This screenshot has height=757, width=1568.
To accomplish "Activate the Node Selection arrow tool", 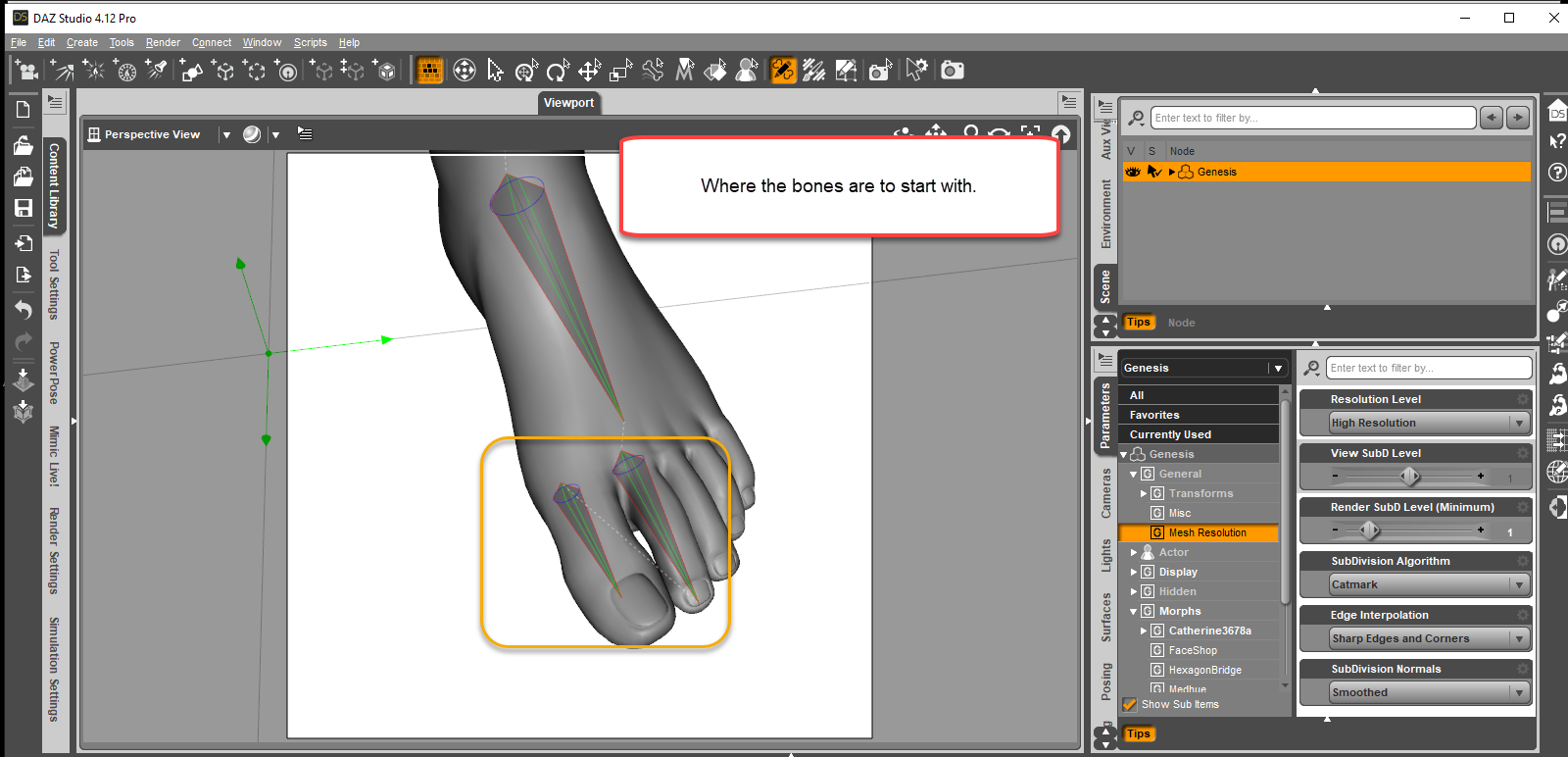I will [496, 70].
